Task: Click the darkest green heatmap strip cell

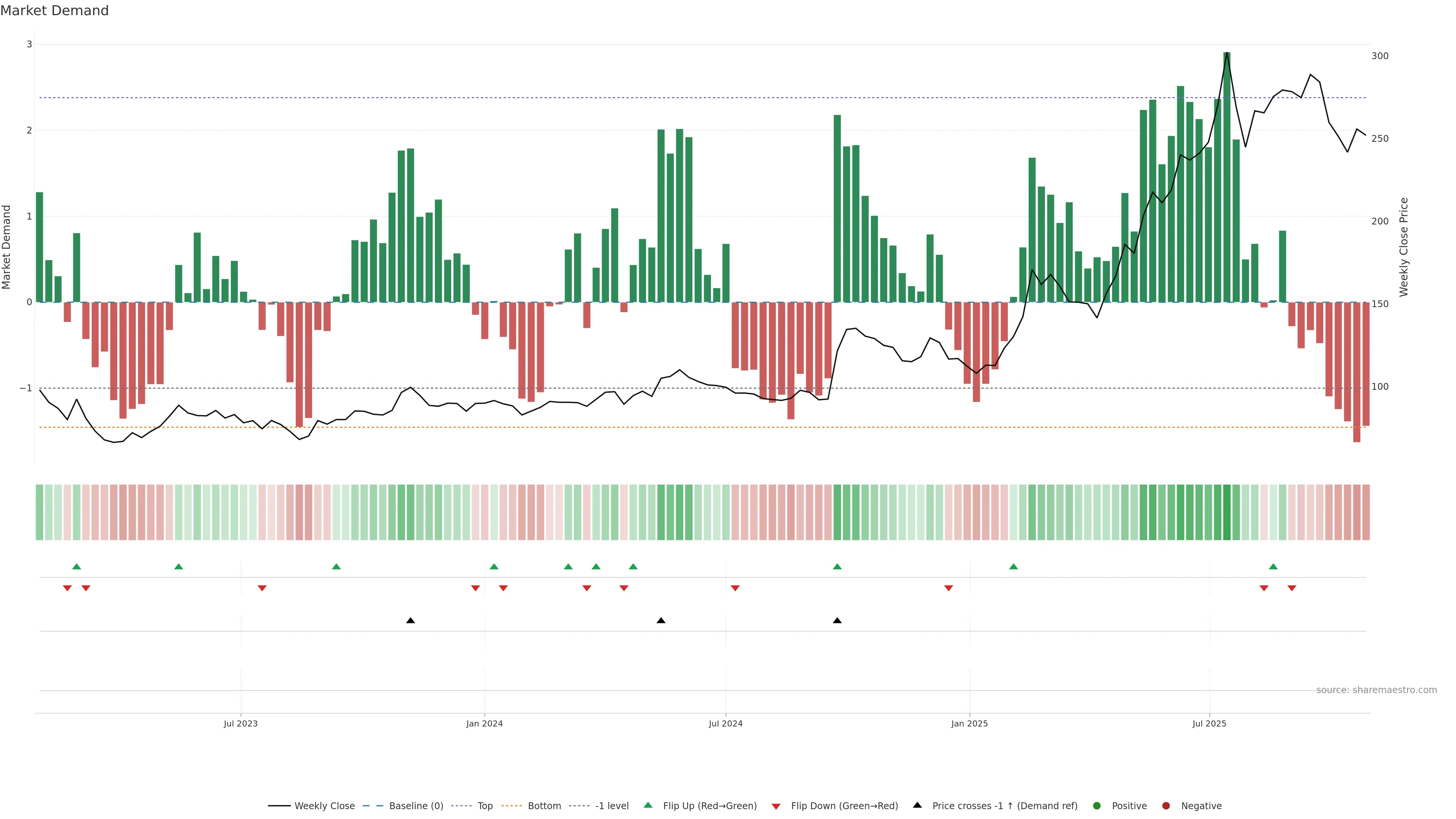Action: pyautogui.click(x=1227, y=512)
